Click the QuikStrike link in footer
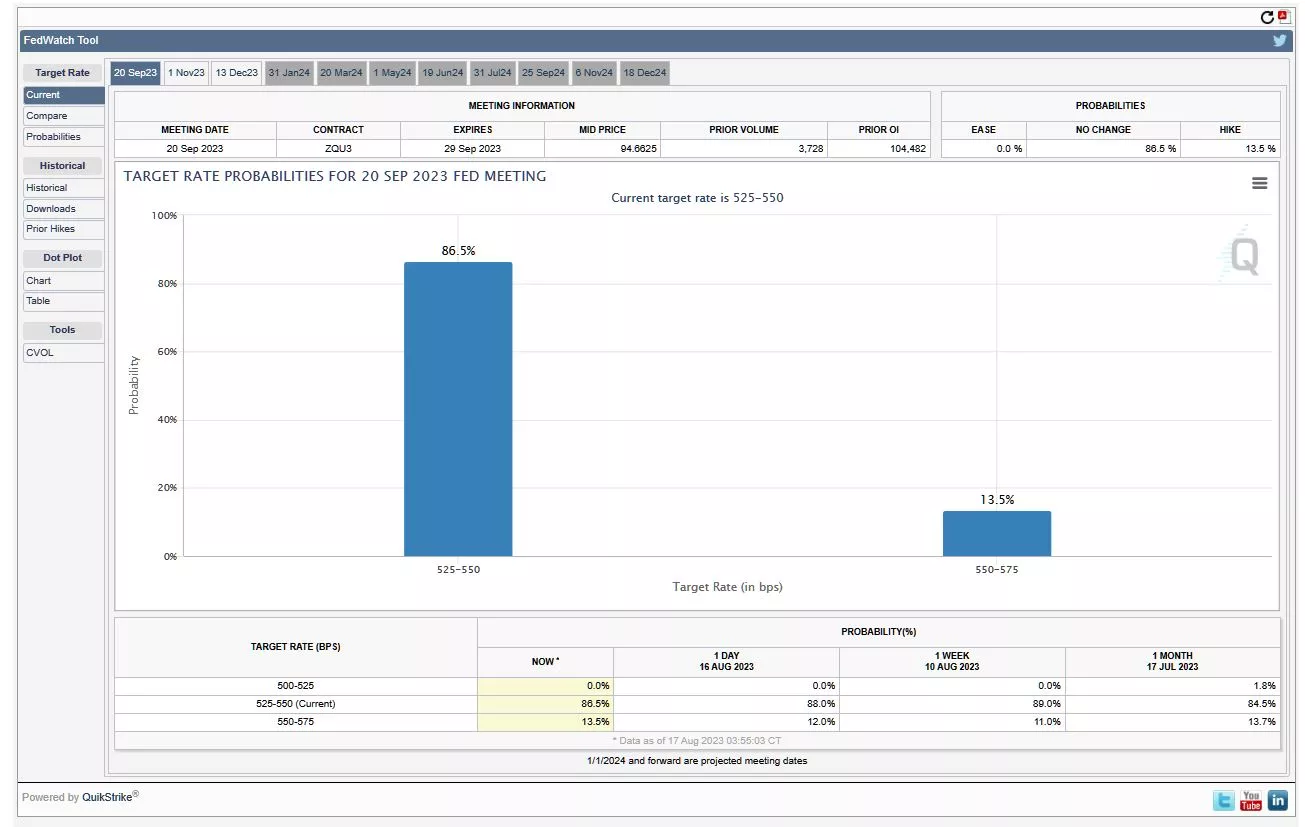This screenshot has height=827, width=1305. click(x=110, y=797)
